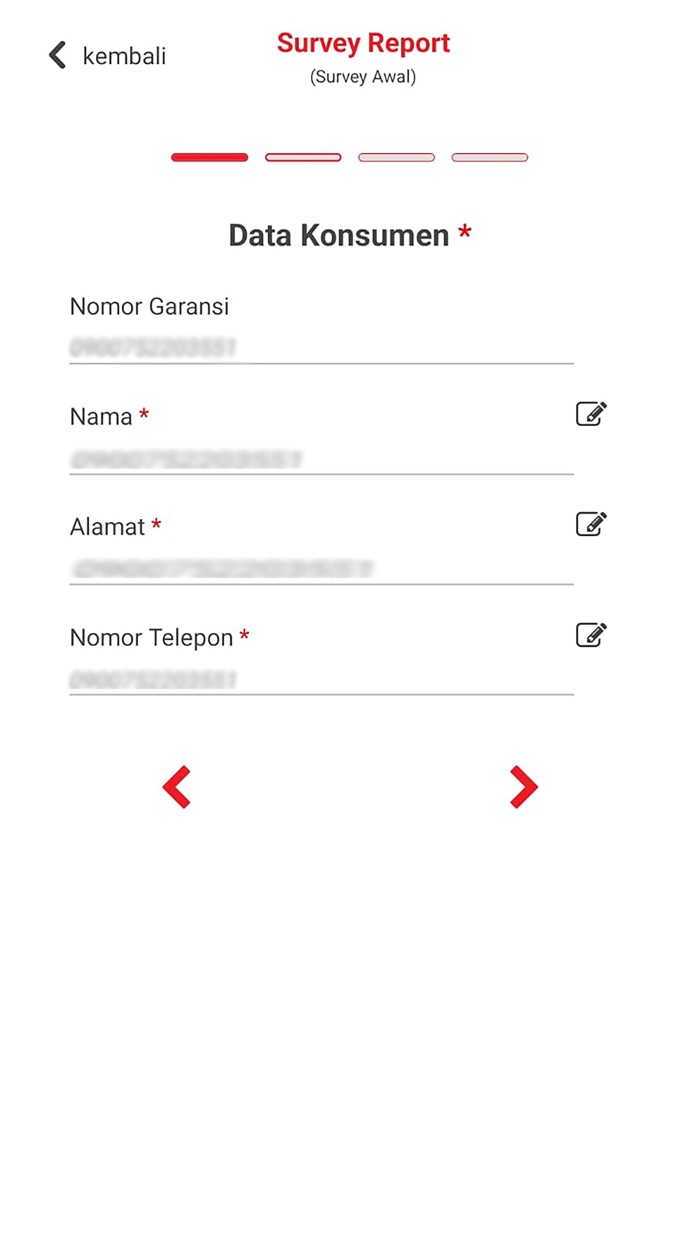Tap the Nomor Garansi label
Viewport: 700px width, 1244px height.
(x=149, y=306)
